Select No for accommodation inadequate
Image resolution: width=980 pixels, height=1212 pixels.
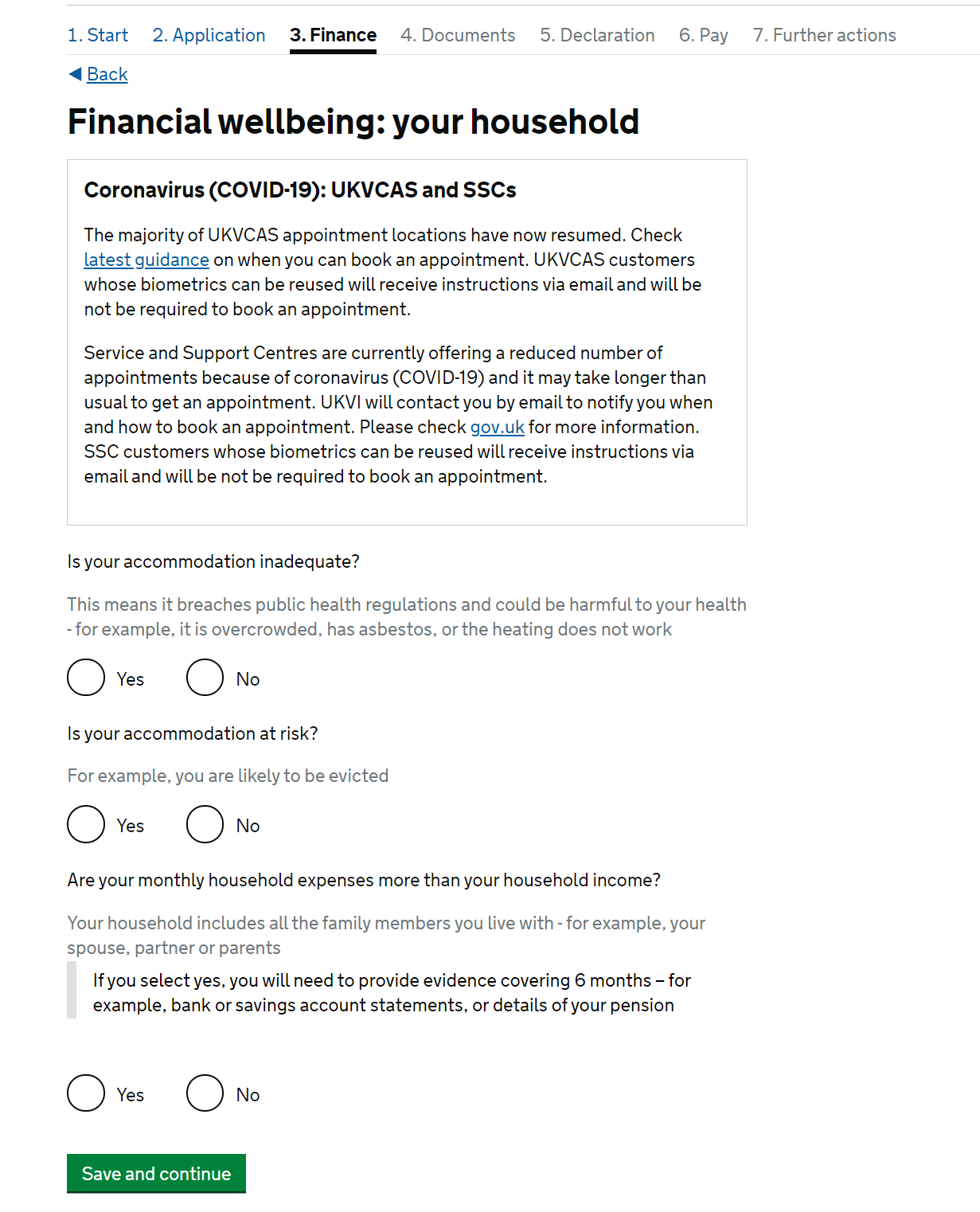(x=205, y=678)
